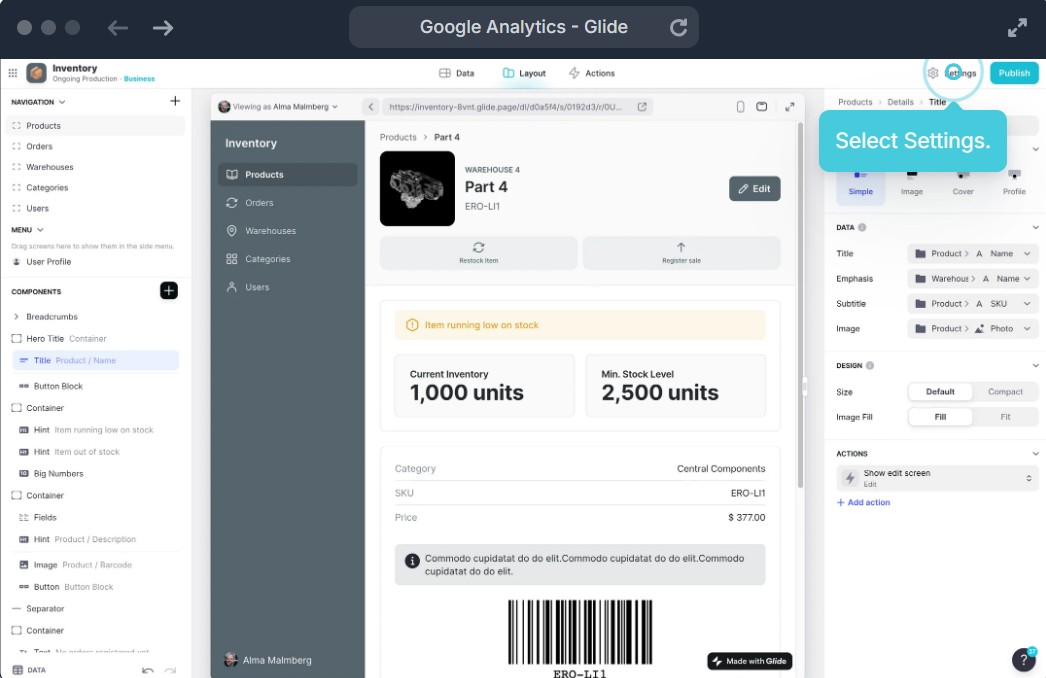Viewport: 1046px width, 678px height.
Task: Click the Made with Glide badge
Action: (748, 661)
